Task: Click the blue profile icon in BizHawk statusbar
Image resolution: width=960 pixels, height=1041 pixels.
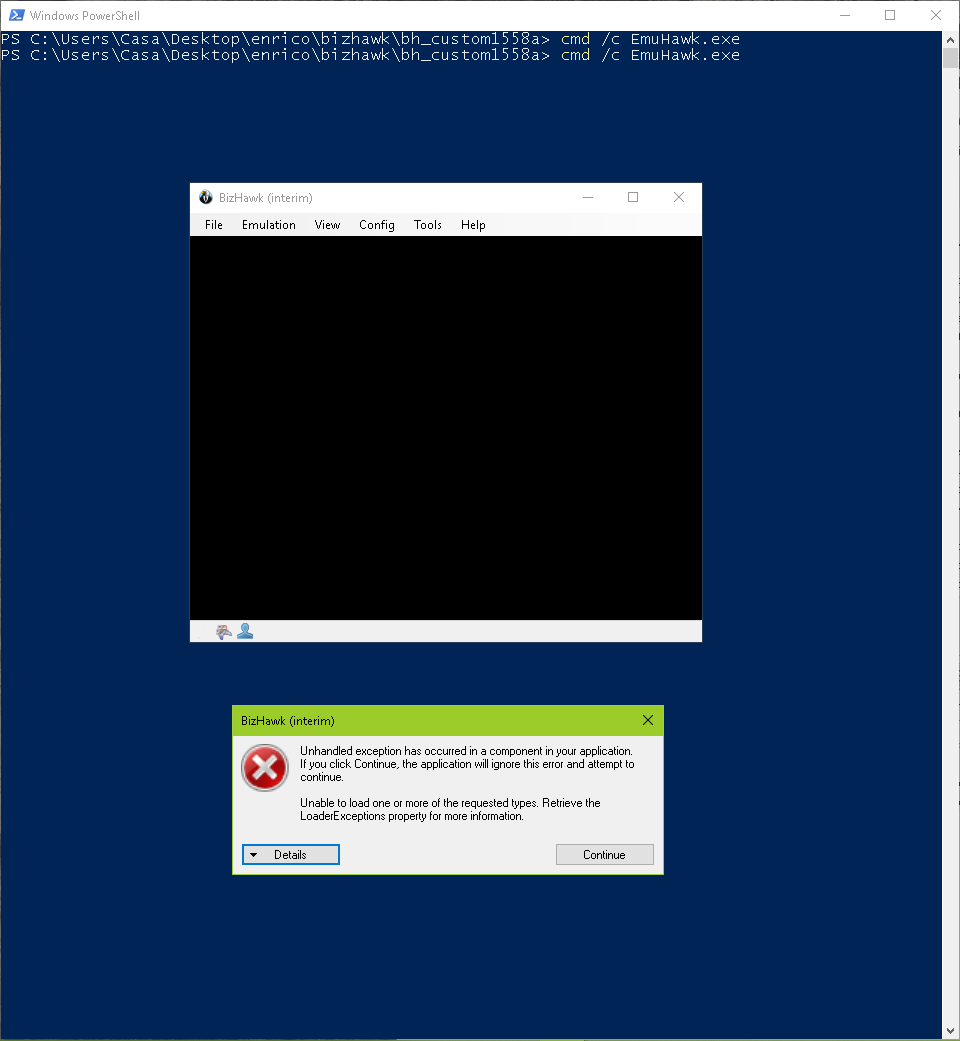Action: coord(245,630)
